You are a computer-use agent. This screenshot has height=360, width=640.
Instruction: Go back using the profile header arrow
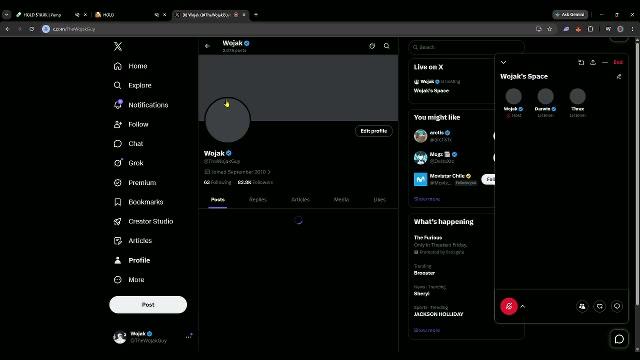[x=207, y=46]
